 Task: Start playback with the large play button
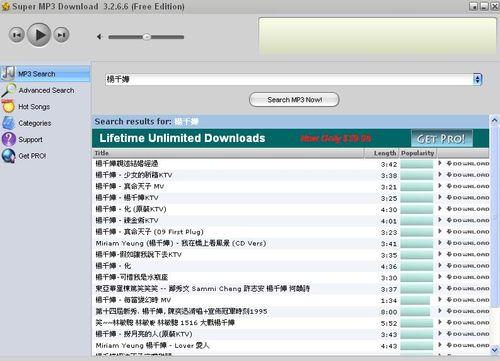click(x=39, y=35)
